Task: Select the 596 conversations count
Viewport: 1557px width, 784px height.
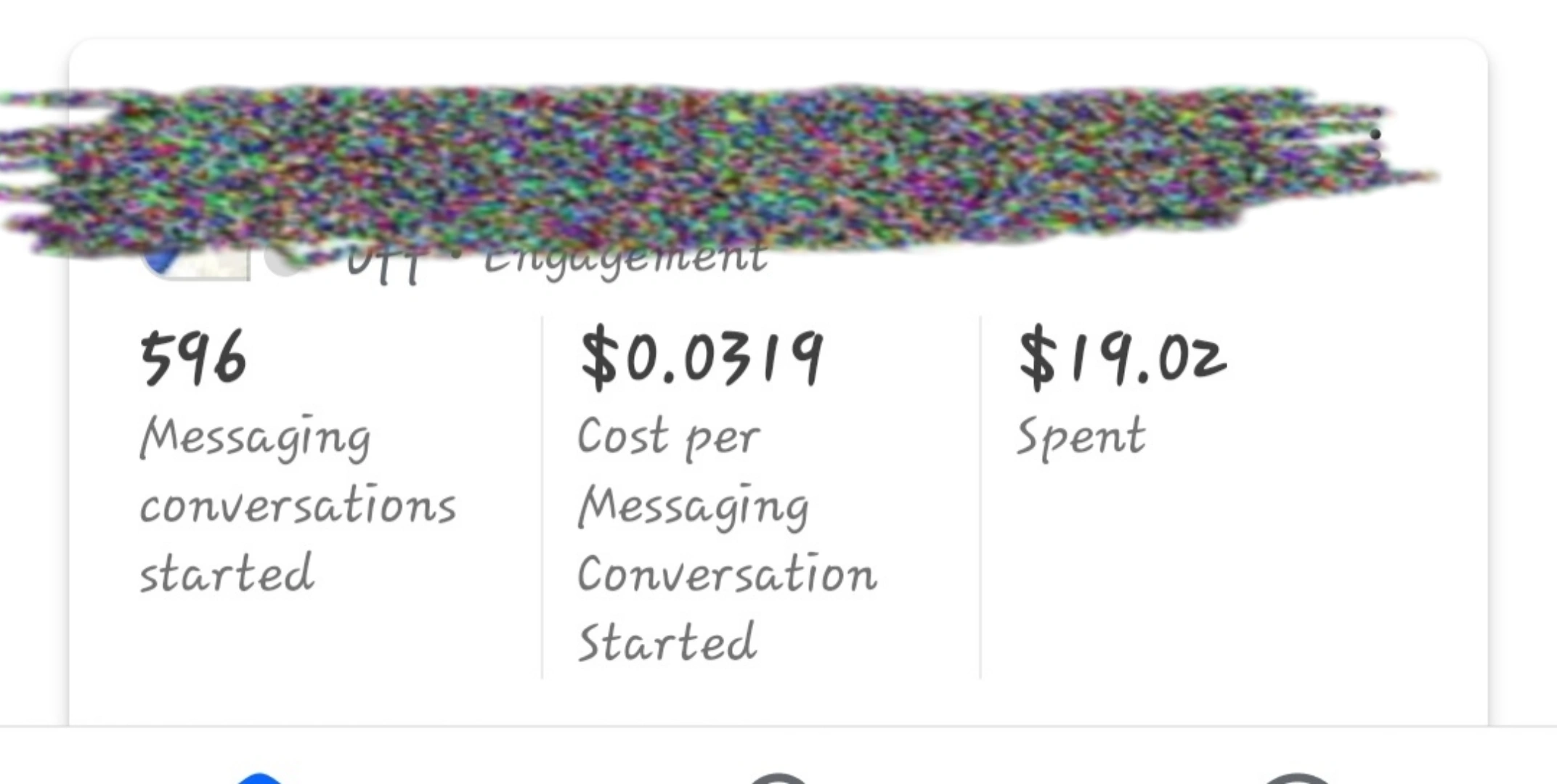Action: pos(193,359)
